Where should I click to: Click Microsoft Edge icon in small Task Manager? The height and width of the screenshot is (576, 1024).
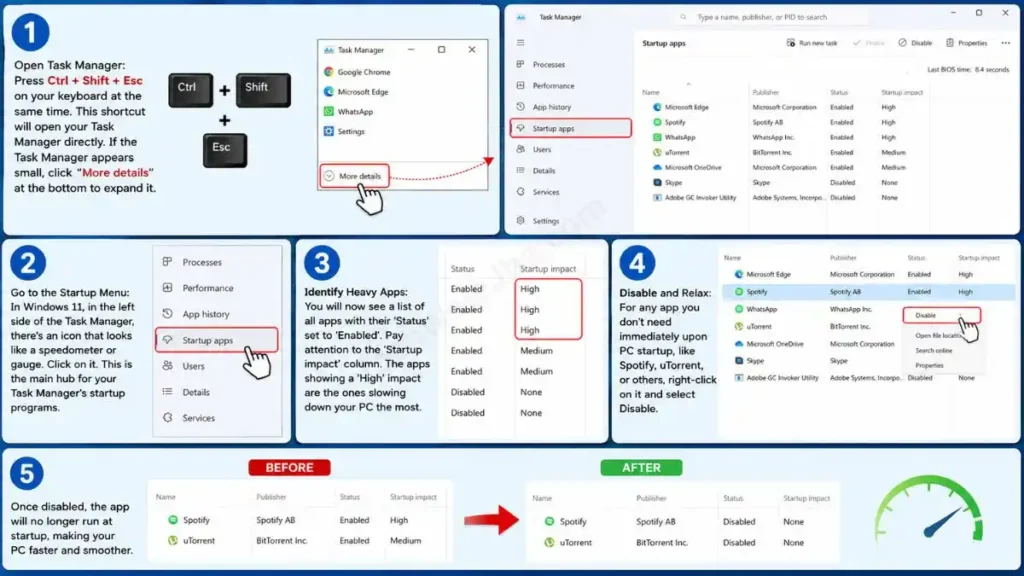[328, 92]
